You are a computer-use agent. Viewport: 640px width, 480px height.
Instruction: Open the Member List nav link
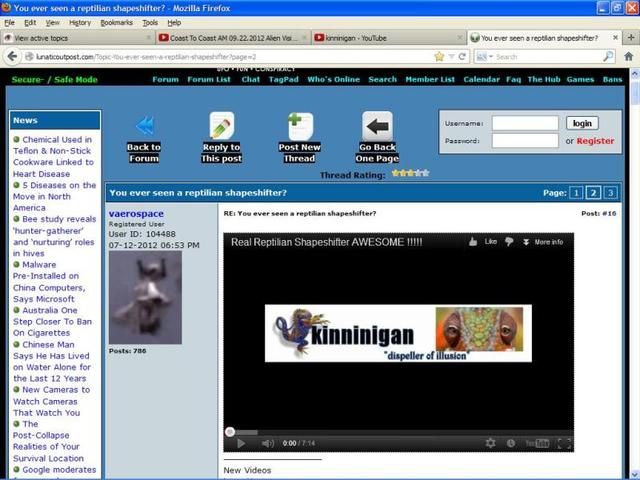pyautogui.click(x=430, y=79)
